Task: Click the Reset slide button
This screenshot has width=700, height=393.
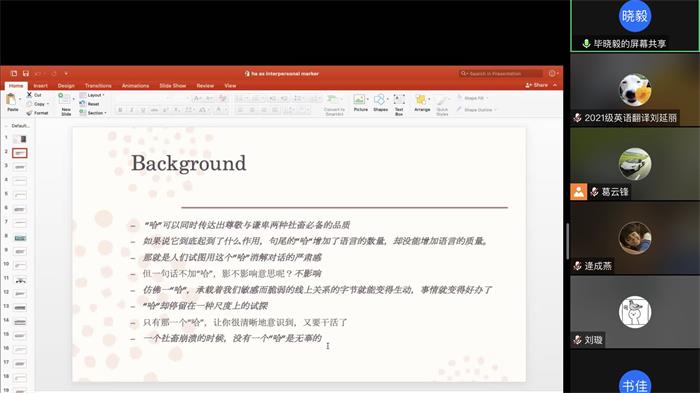Action: (90, 104)
